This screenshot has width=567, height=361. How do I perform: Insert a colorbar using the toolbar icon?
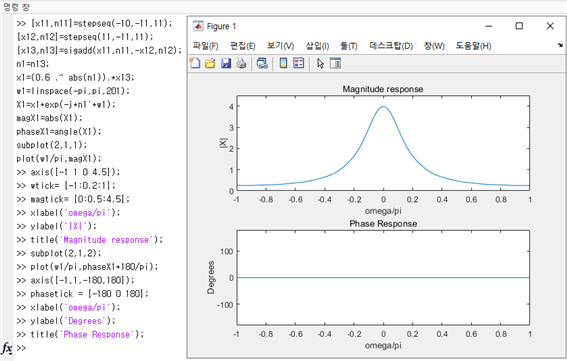pyautogui.click(x=284, y=64)
